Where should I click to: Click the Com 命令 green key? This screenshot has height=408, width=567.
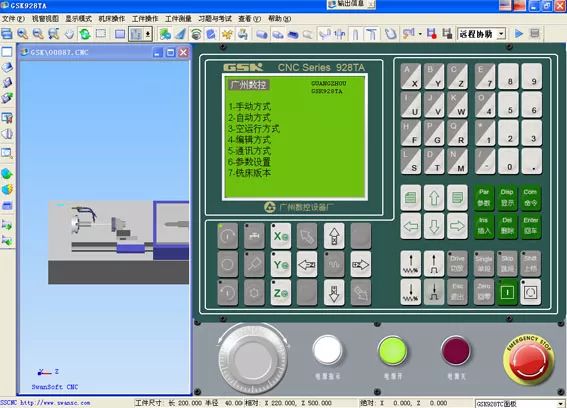click(x=530, y=198)
